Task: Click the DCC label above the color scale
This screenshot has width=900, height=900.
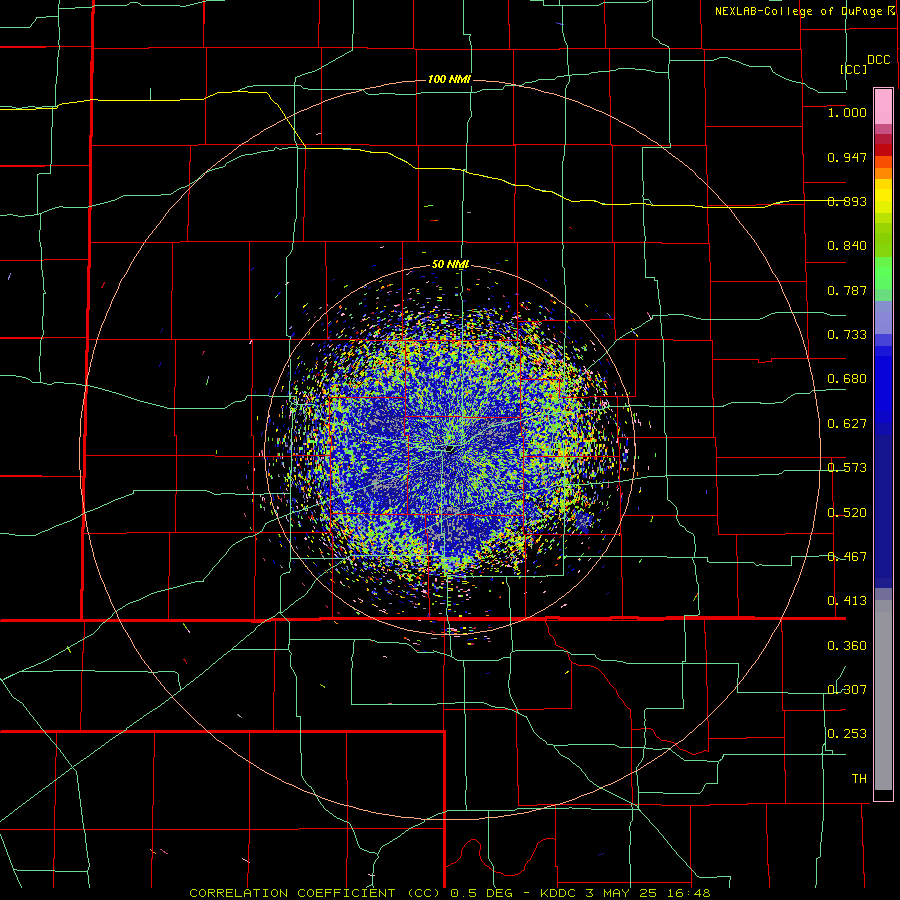Action: [x=879, y=60]
